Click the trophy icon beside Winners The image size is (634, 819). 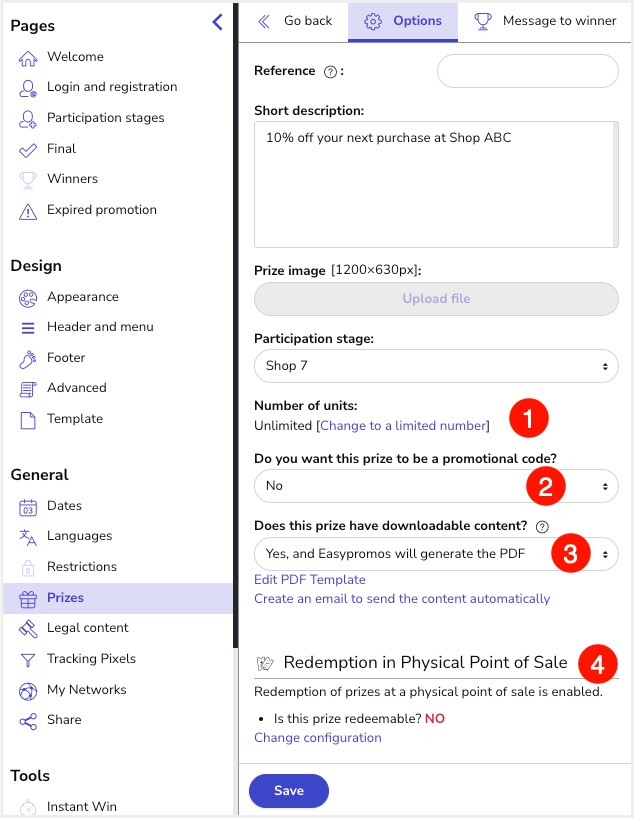[28, 179]
